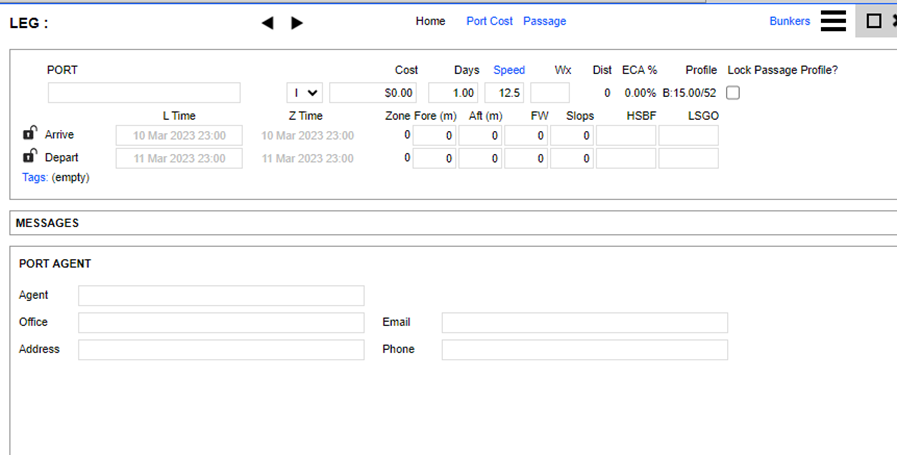The width and height of the screenshot is (897, 455).
Task: Open the Passage tab
Action: (x=544, y=21)
